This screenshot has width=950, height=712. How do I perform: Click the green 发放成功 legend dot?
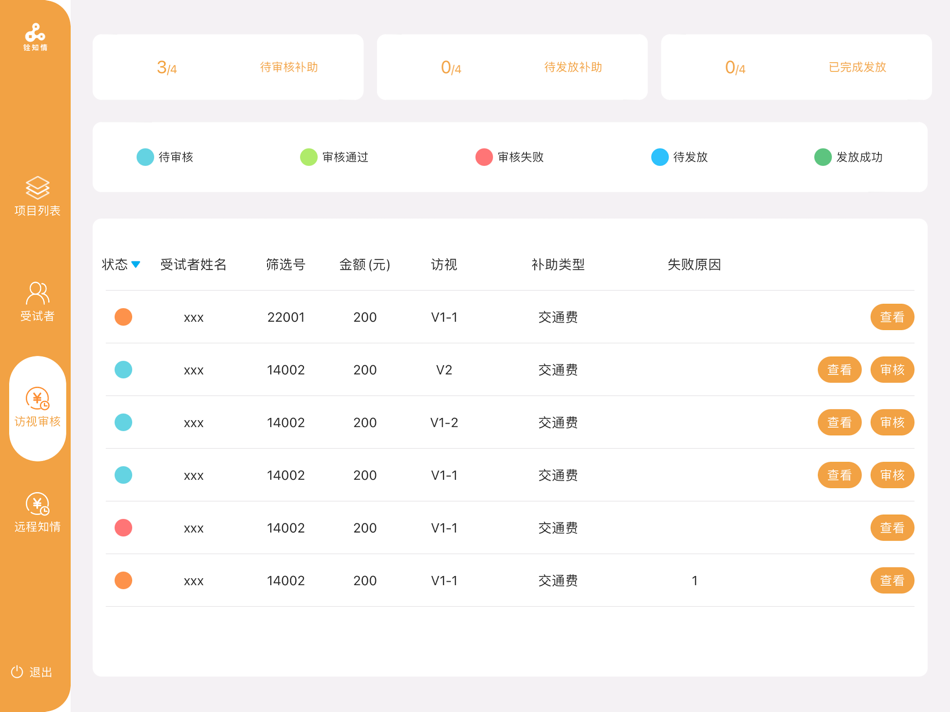[x=822, y=157]
